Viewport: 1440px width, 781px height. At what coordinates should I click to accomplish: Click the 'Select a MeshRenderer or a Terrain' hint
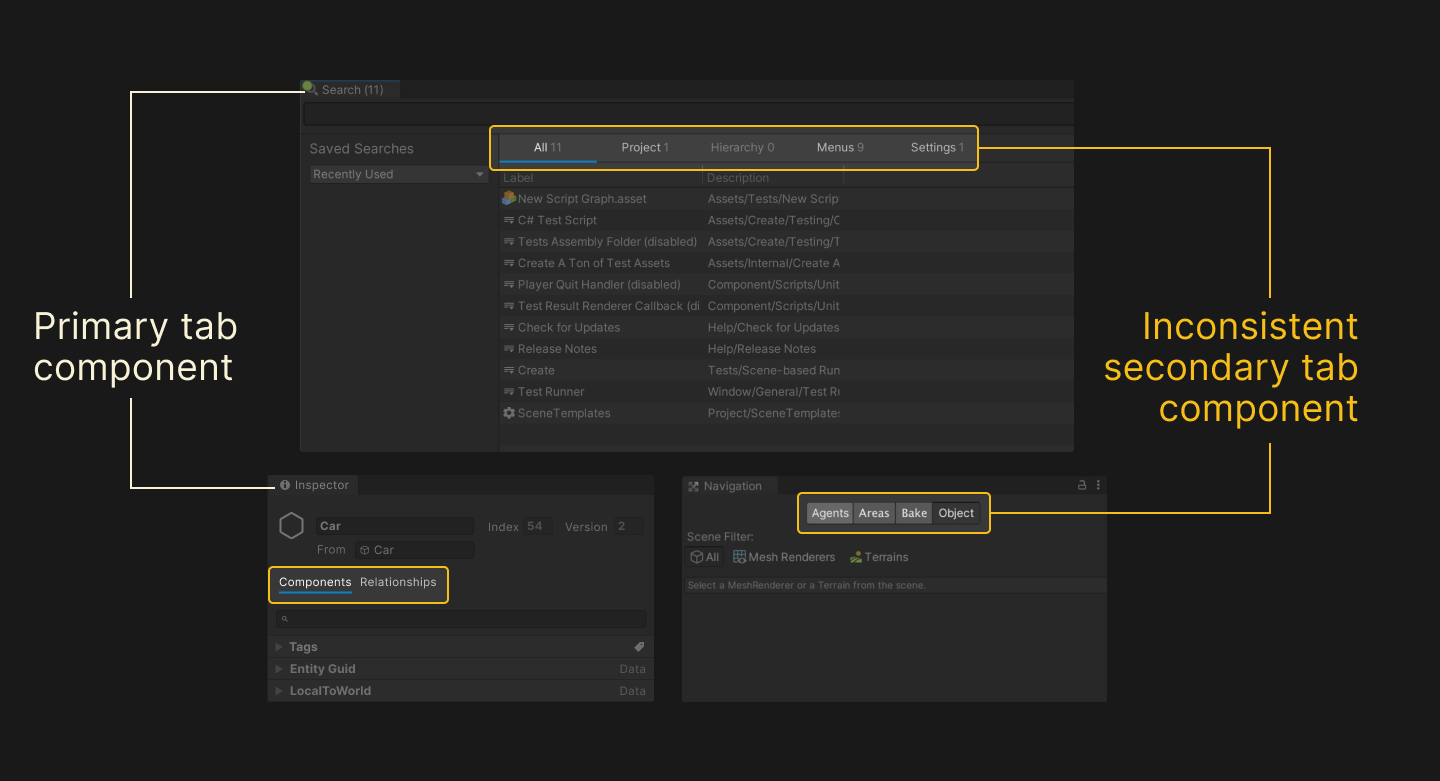coord(806,585)
